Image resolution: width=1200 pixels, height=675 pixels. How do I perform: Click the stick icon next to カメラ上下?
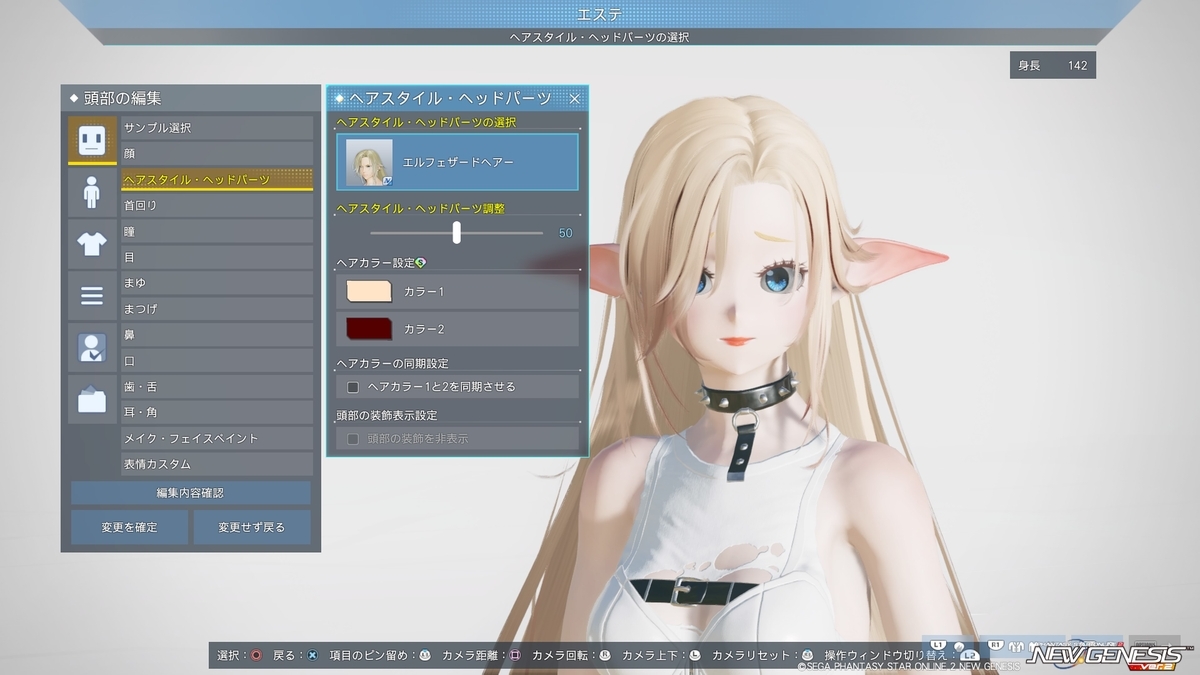695,655
